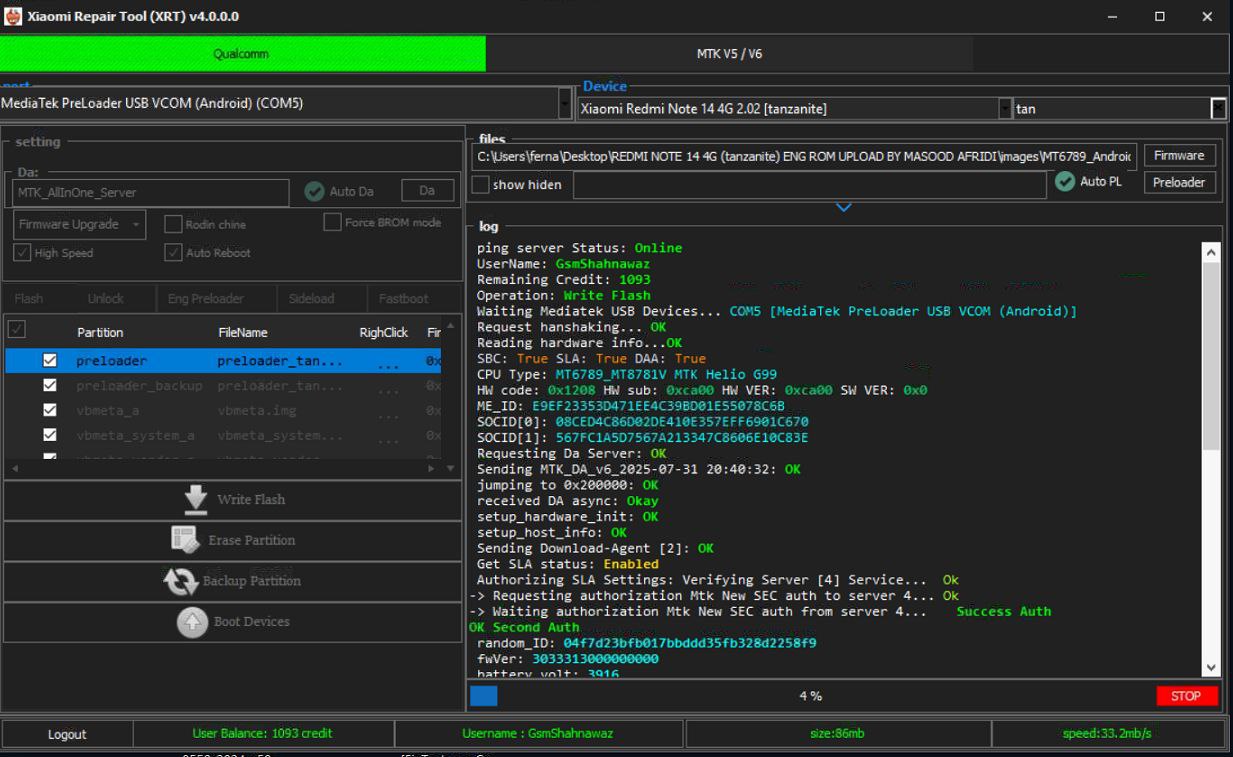Screen dimensions: 1233x757
Task: Toggle the Auto Reboot checkbox
Action: (x=173, y=253)
